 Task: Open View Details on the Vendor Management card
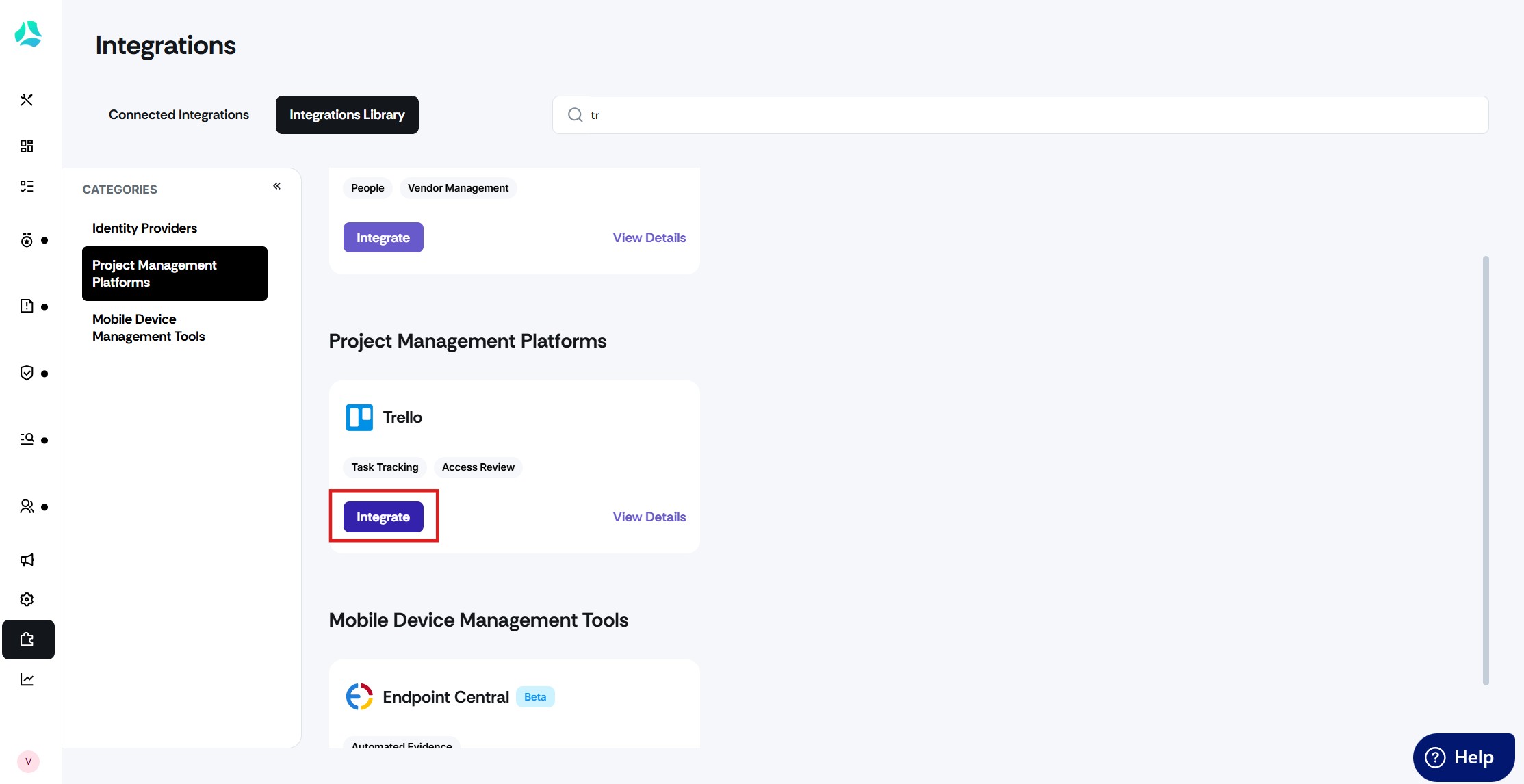click(x=649, y=237)
